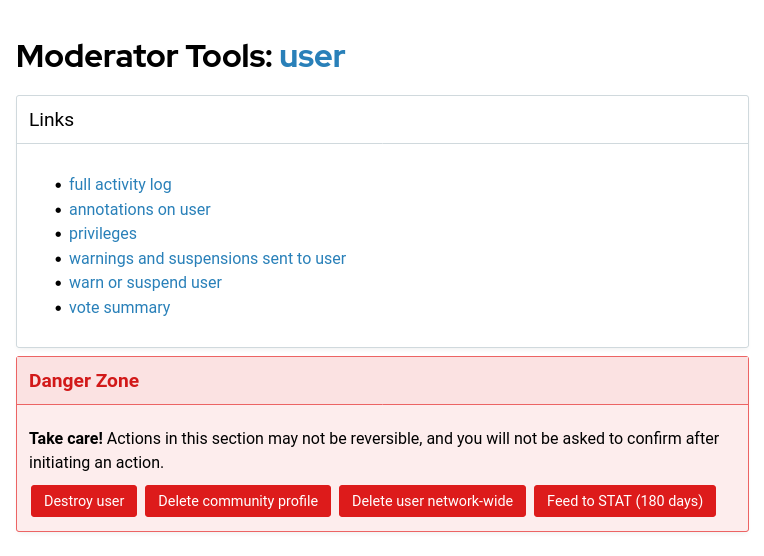This screenshot has height=556, width=764.
Task: Click the 'Moderator Tools:' heading text
Action: (x=144, y=56)
